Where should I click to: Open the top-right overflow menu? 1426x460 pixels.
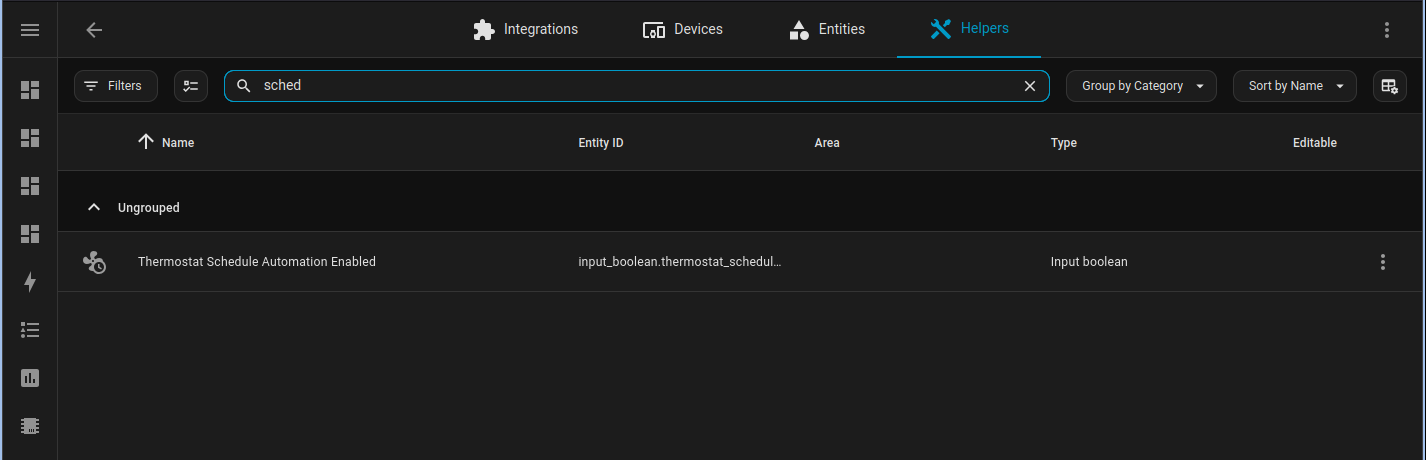(x=1387, y=30)
